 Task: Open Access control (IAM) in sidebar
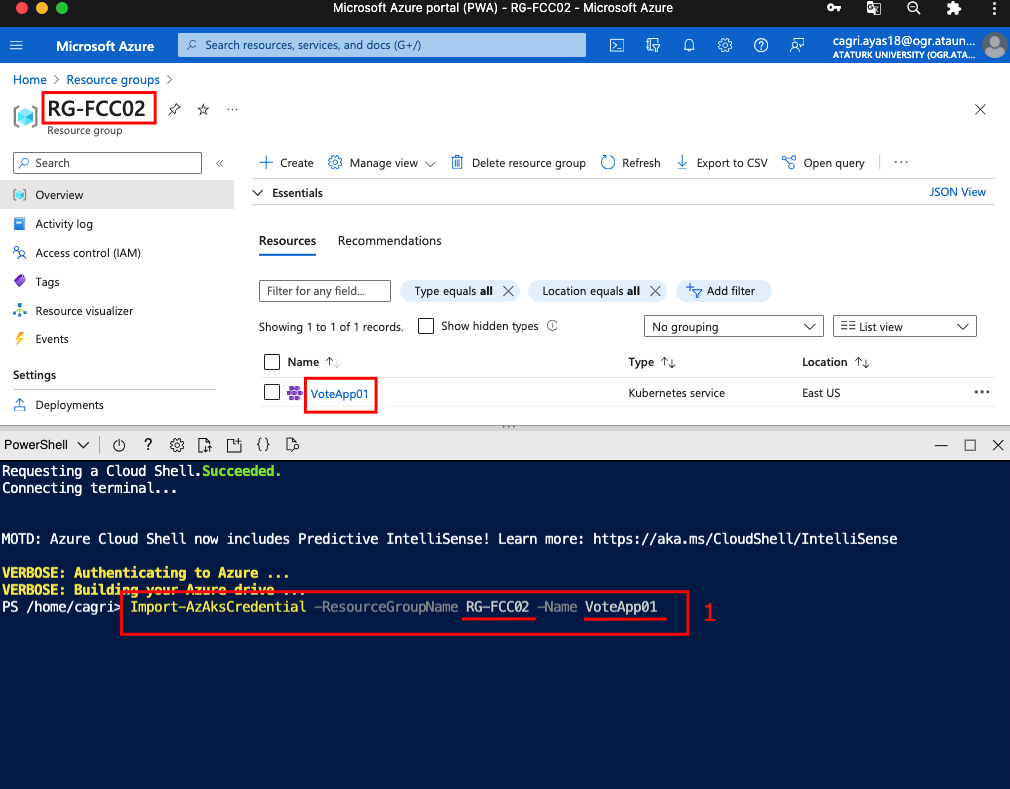click(x=87, y=253)
